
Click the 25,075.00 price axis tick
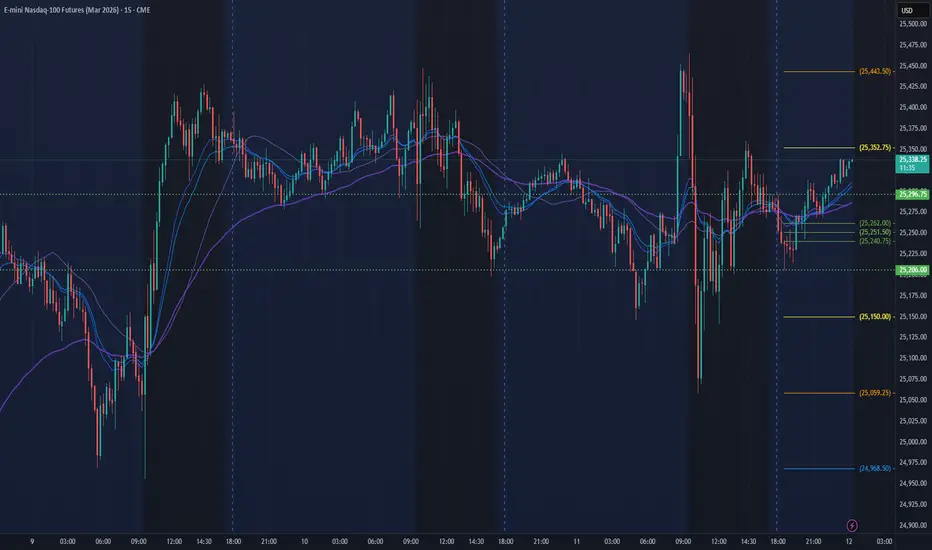[x=913, y=379]
